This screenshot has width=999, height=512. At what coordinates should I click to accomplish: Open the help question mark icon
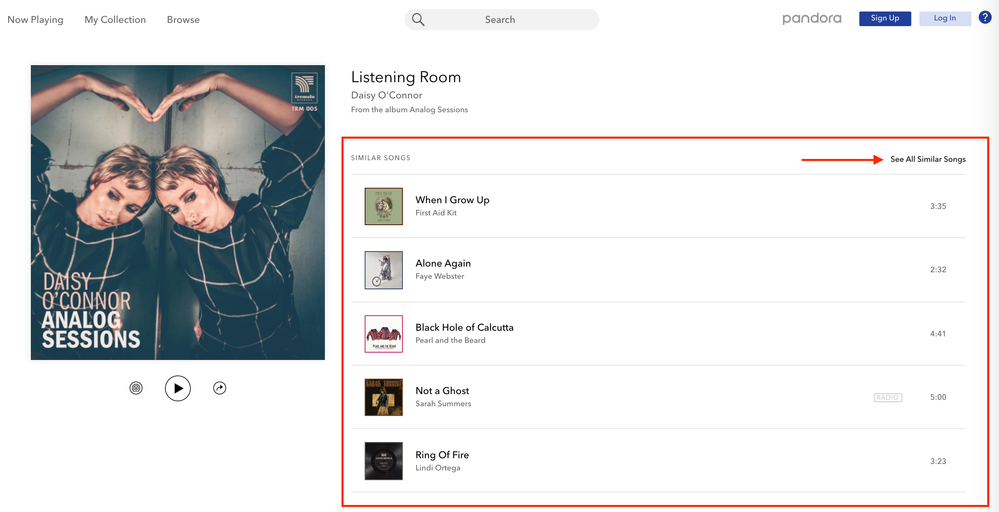coord(985,18)
